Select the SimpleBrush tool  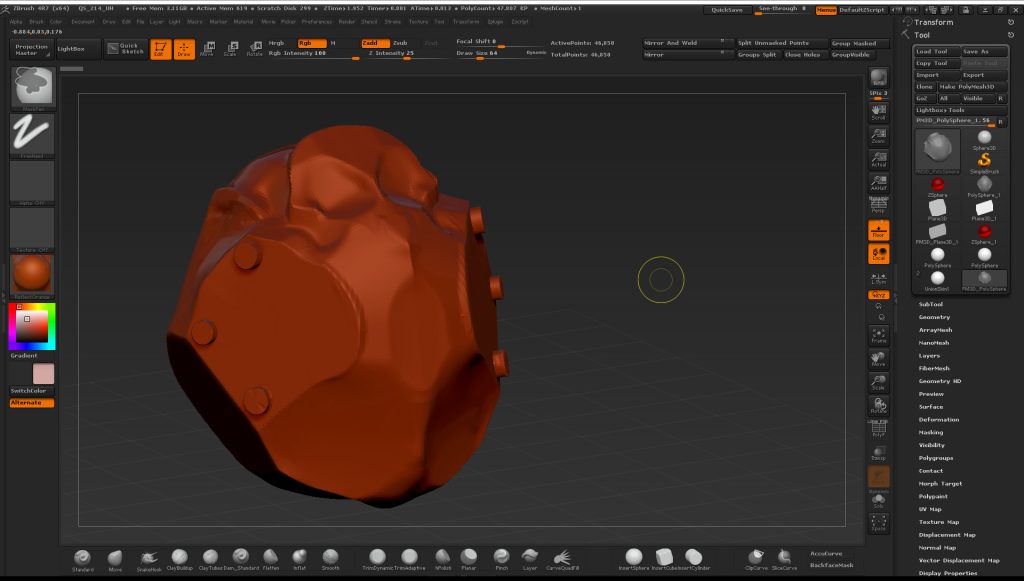click(x=984, y=161)
